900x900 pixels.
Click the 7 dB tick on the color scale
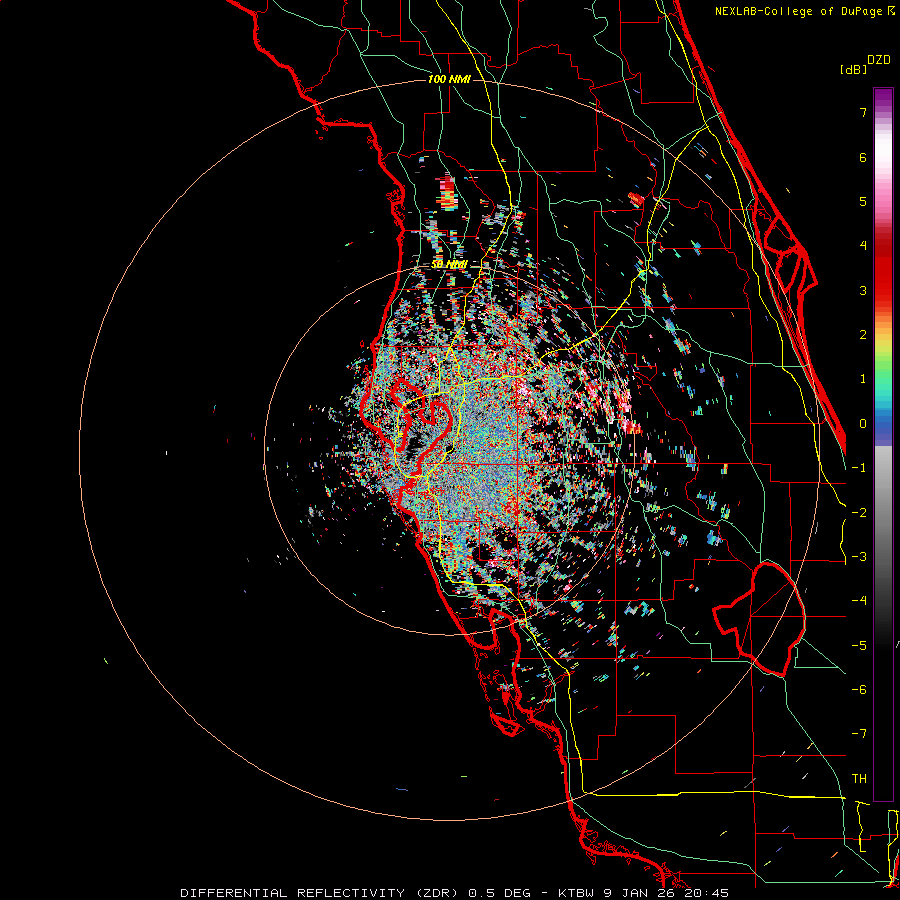pos(863,112)
